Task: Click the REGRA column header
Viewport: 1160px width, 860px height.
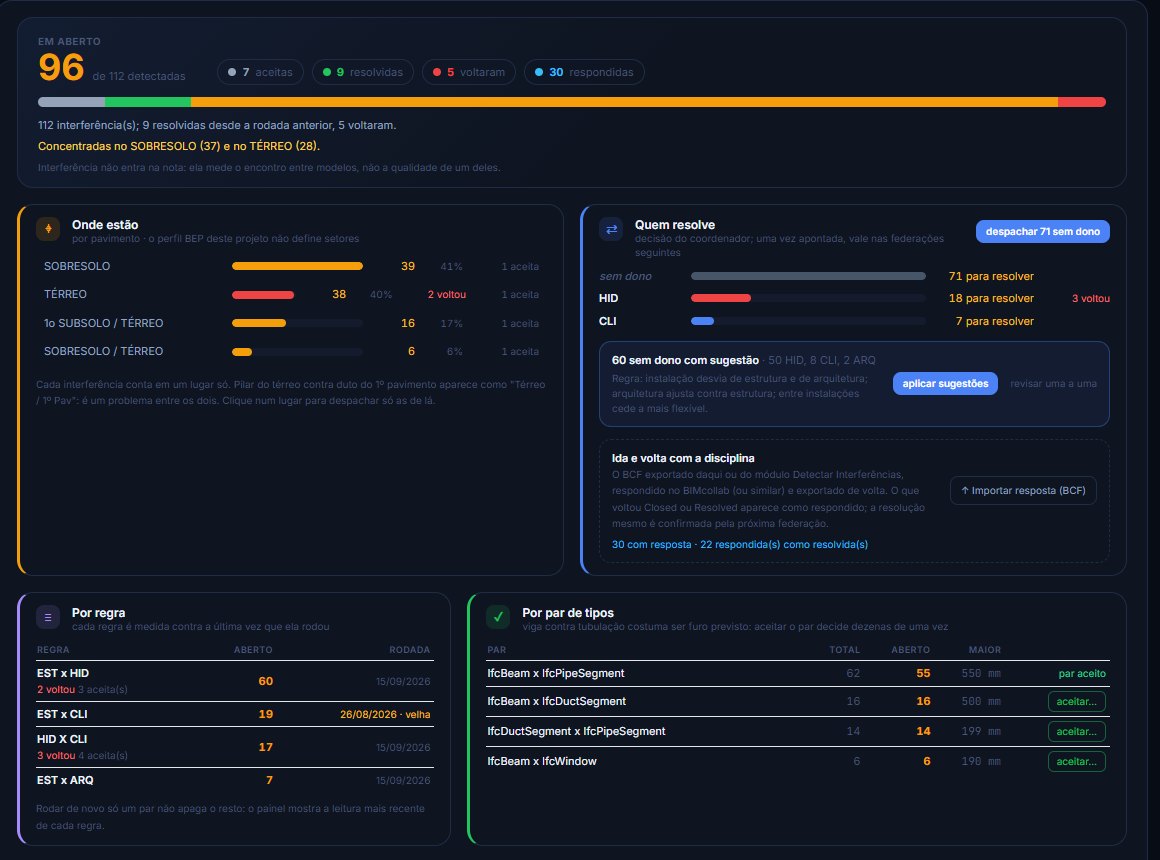Action: coord(53,650)
